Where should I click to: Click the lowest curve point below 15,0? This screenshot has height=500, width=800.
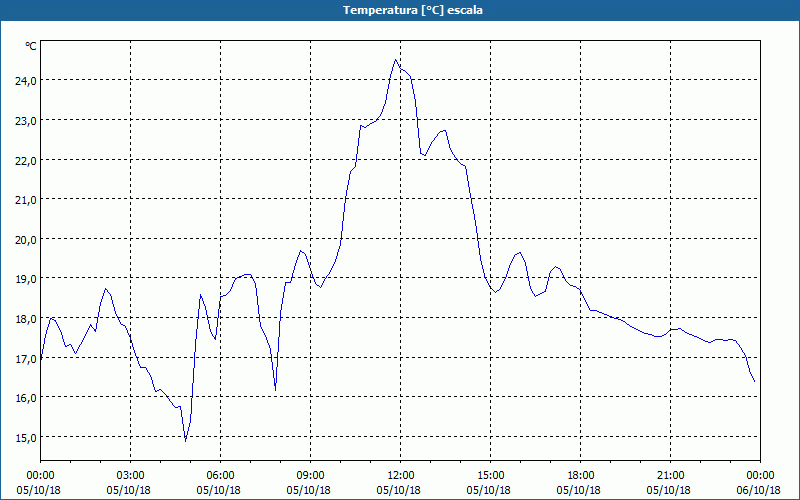[x=186, y=441]
